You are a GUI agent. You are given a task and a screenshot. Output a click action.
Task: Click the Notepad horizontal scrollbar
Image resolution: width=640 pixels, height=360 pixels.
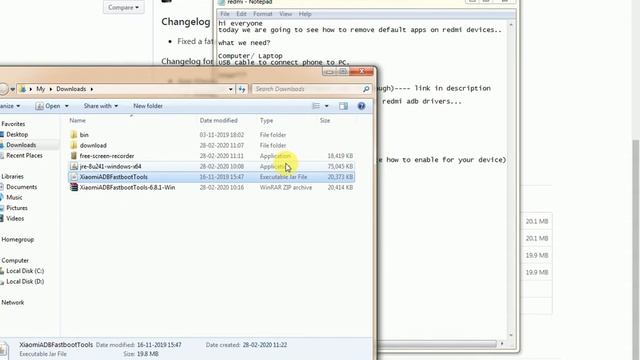point(437,344)
